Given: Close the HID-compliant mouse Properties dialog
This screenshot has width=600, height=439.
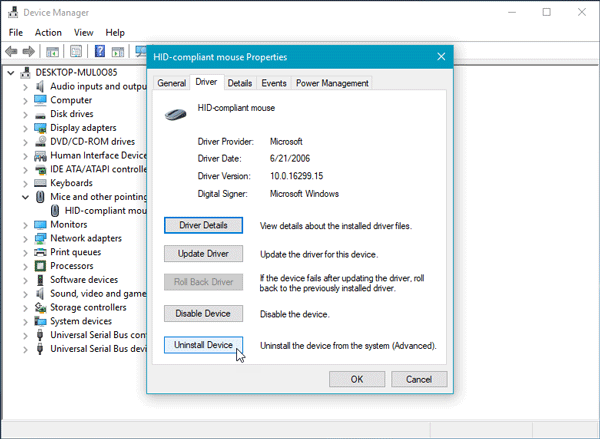Looking at the screenshot, I should (441, 57).
